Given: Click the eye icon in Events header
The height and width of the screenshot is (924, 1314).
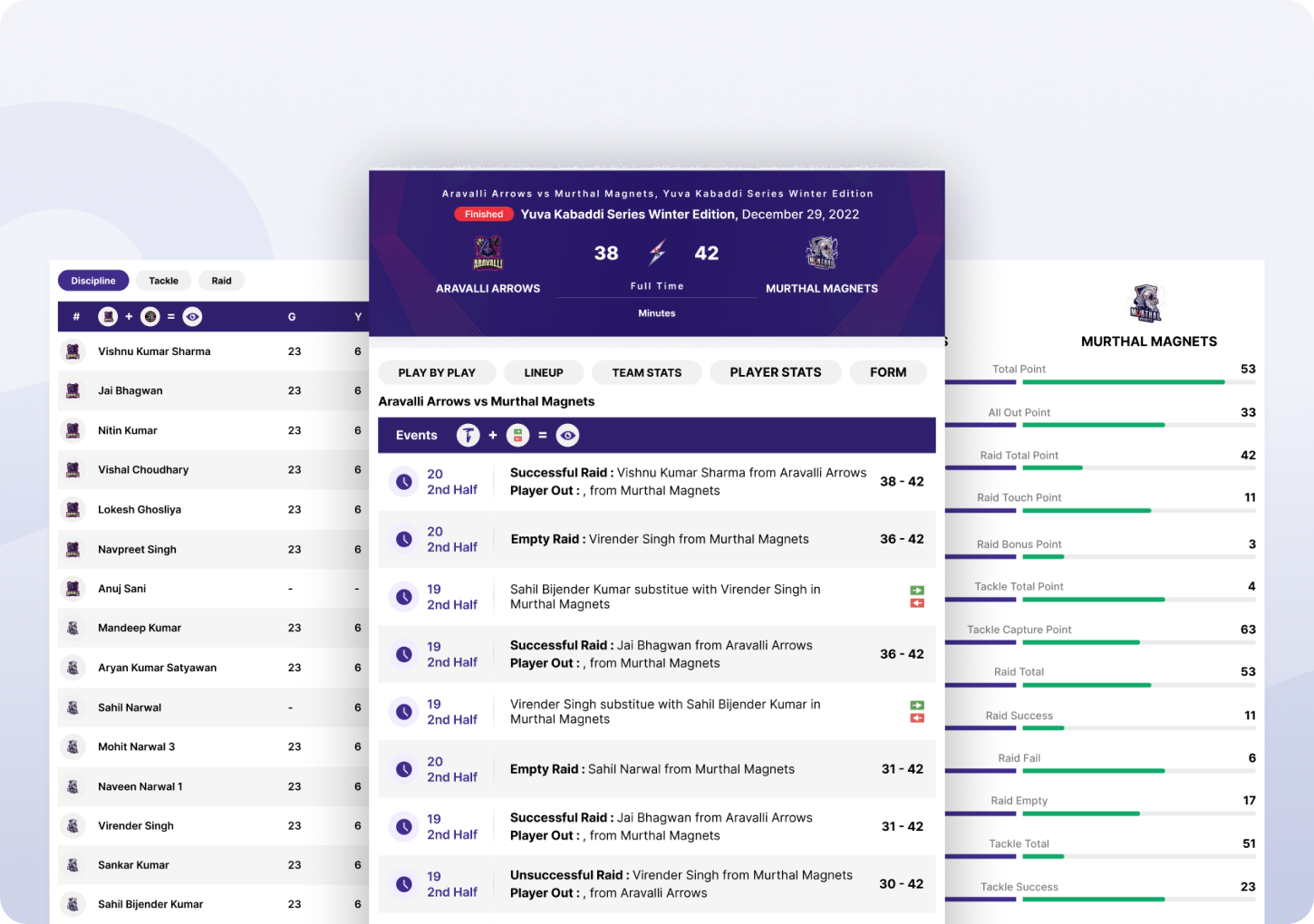Looking at the screenshot, I should point(567,436).
